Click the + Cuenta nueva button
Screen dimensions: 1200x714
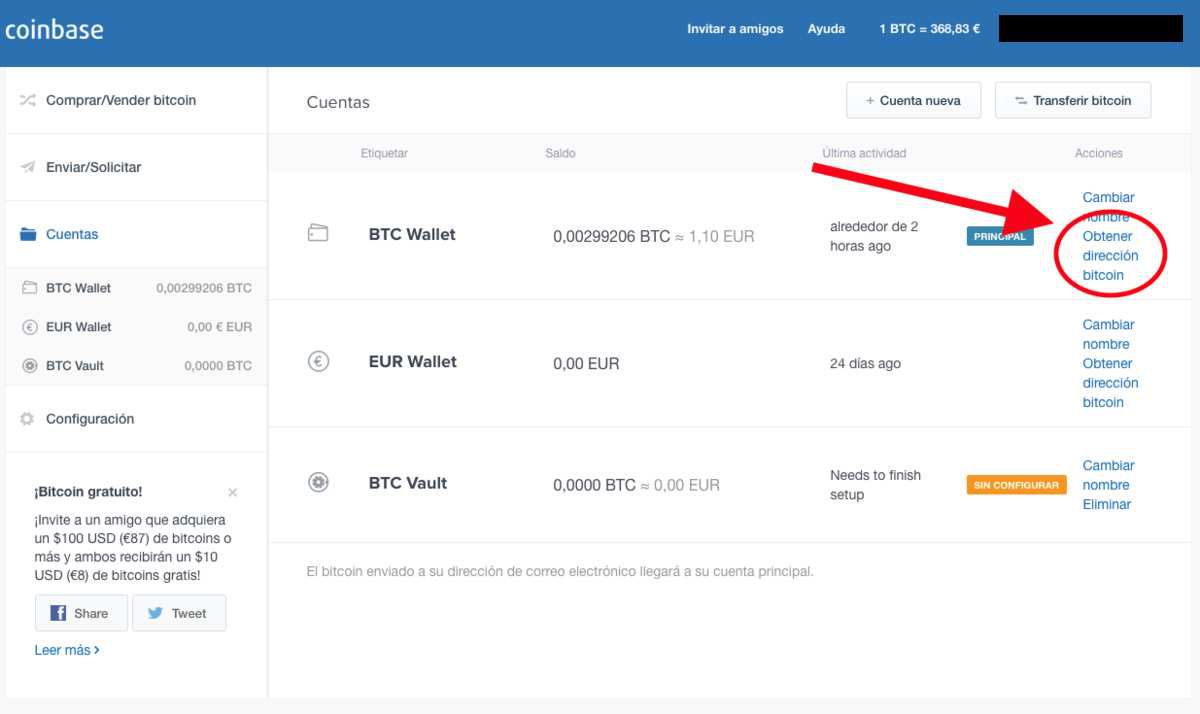[x=913, y=100]
